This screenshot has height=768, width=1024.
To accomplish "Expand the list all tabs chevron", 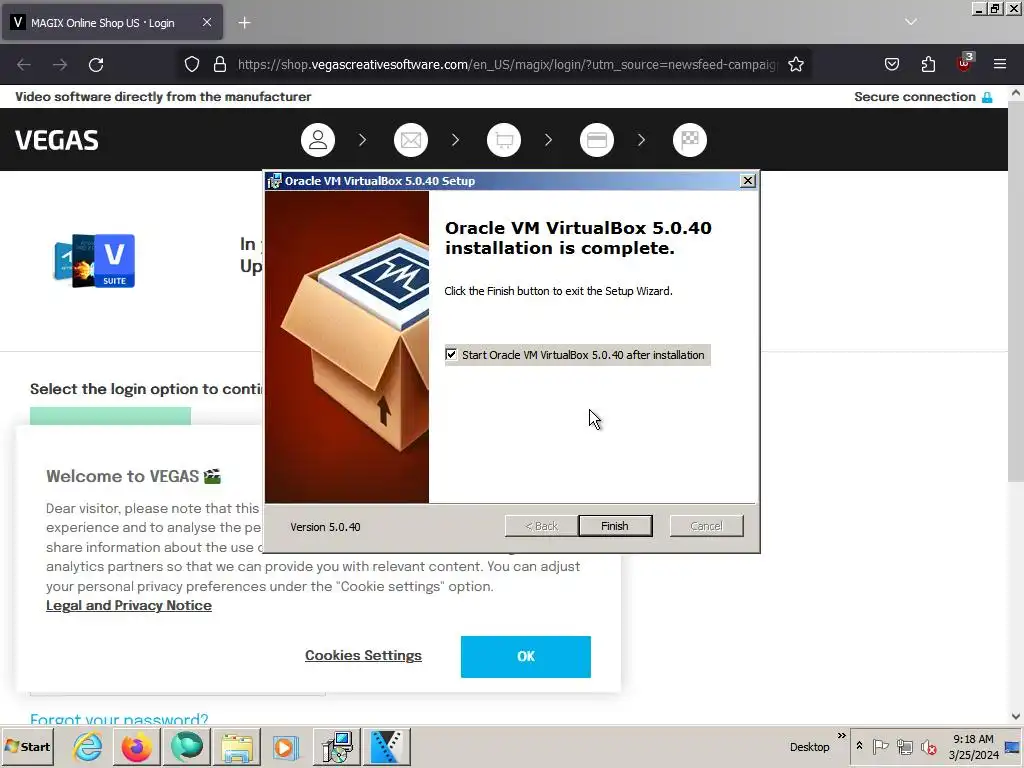I will click(x=911, y=22).
